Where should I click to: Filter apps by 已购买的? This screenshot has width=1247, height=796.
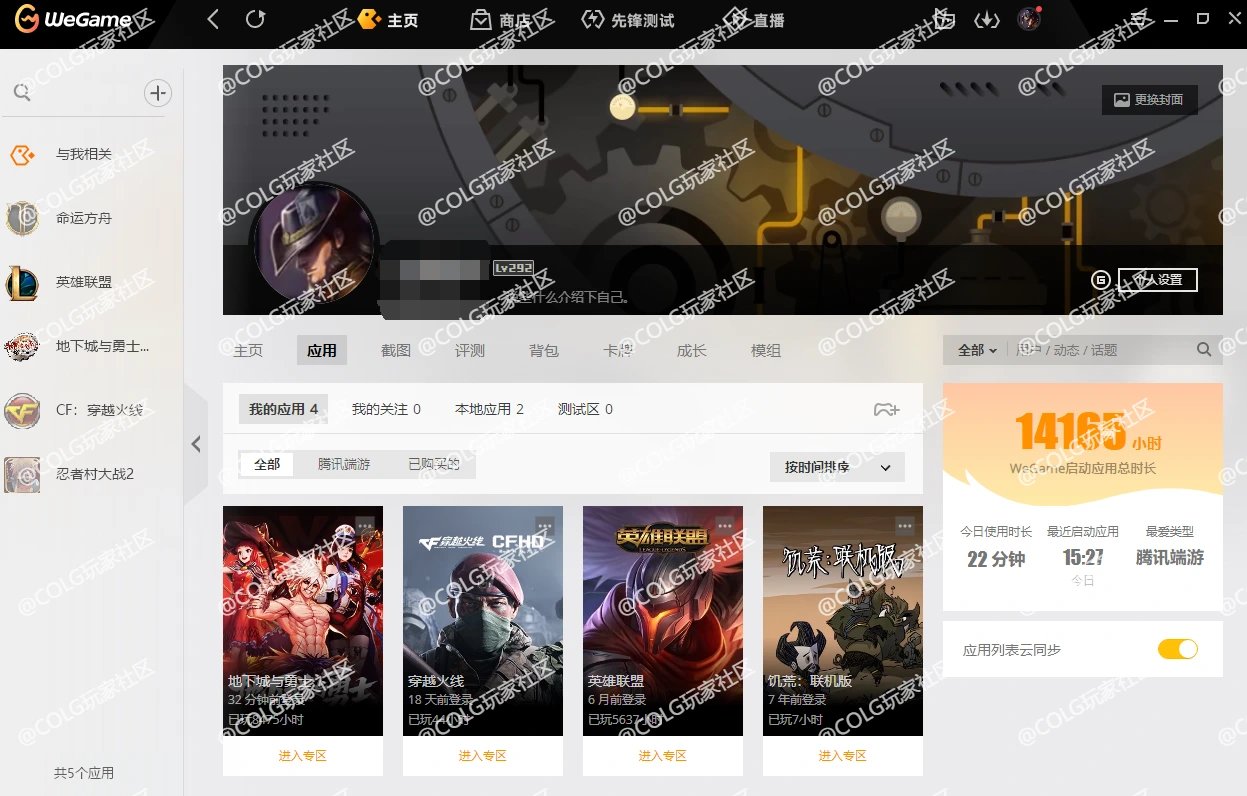(x=434, y=464)
